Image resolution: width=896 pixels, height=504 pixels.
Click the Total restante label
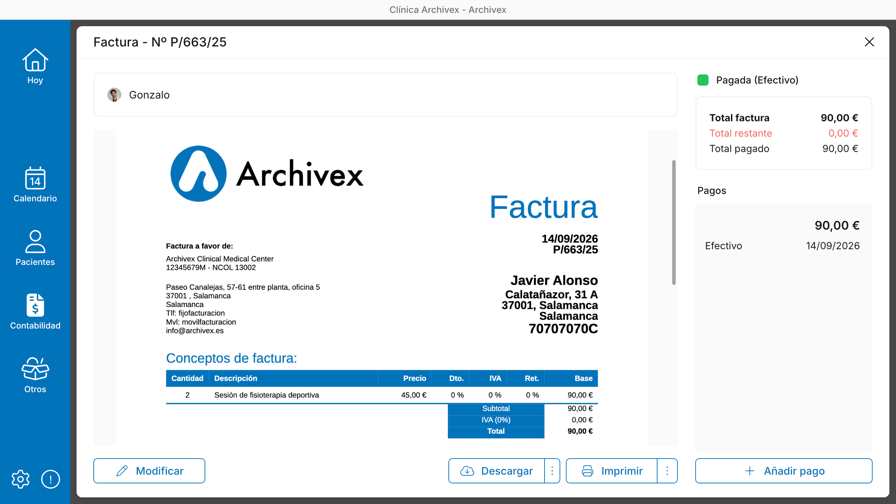click(x=741, y=133)
